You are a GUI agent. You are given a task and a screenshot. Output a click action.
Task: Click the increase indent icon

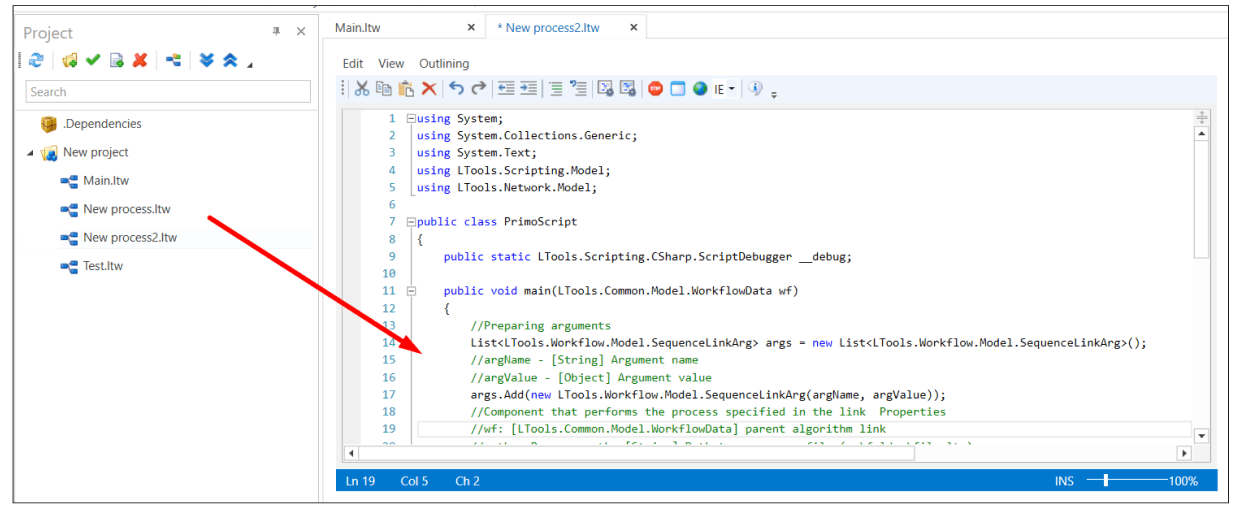[x=529, y=89]
